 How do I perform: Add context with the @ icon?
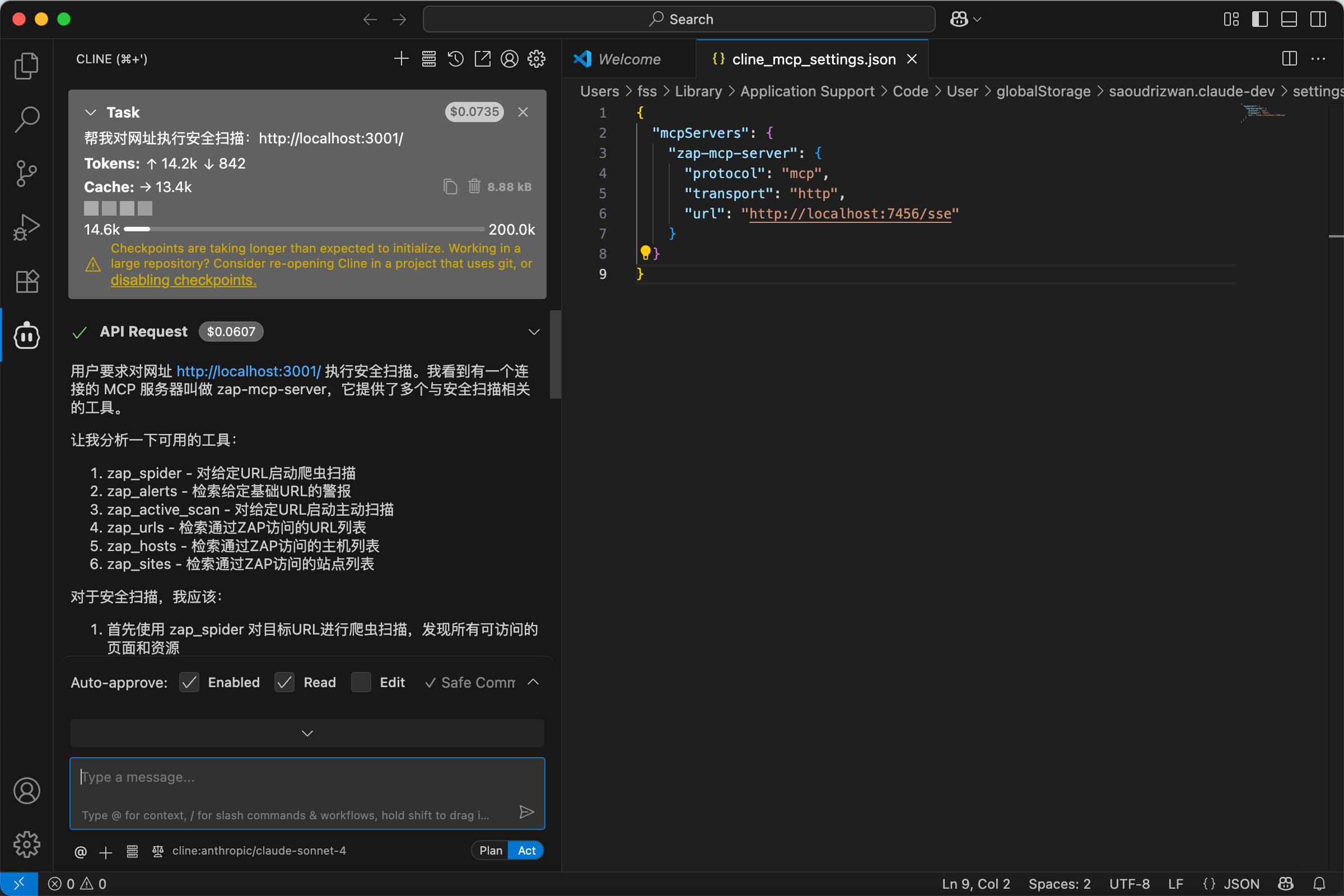pyautogui.click(x=81, y=851)
